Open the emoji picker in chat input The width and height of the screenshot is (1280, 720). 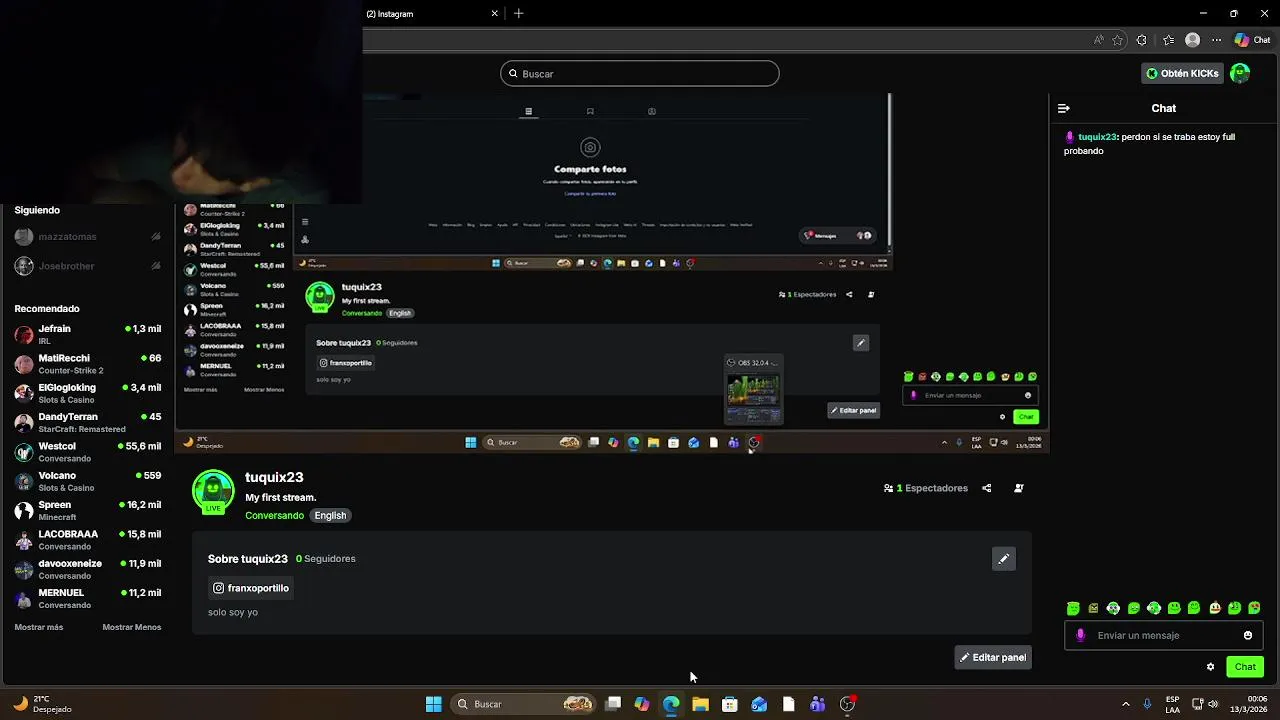point(1248,635)
